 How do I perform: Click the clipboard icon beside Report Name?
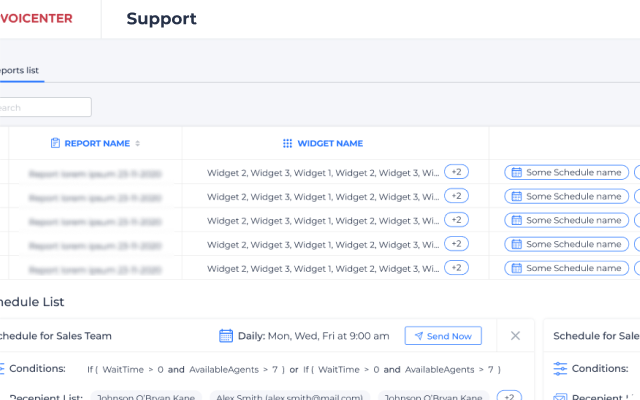[56, 143]
